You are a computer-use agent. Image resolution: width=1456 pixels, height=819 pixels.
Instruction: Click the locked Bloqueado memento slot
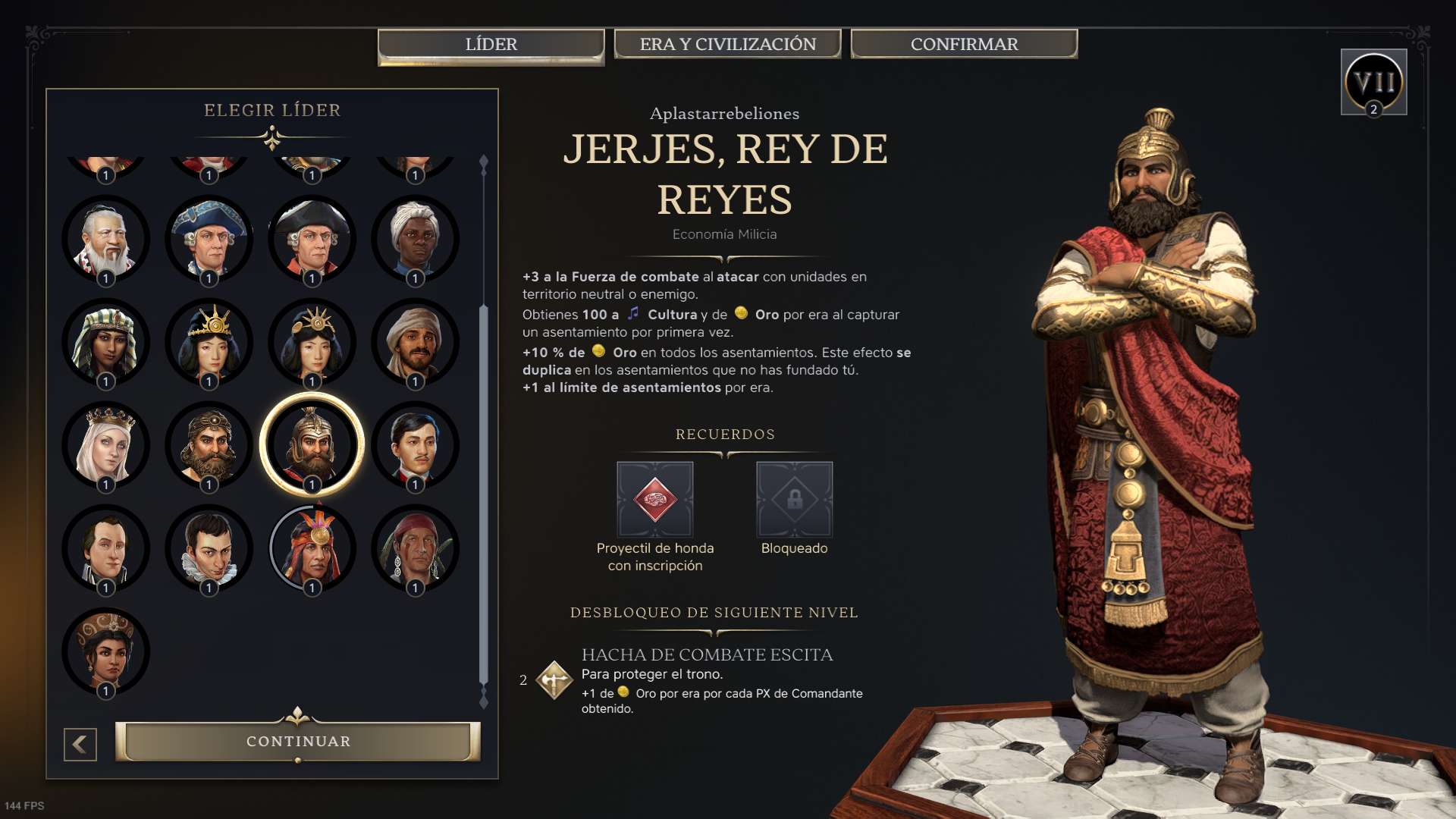(795, 500)
